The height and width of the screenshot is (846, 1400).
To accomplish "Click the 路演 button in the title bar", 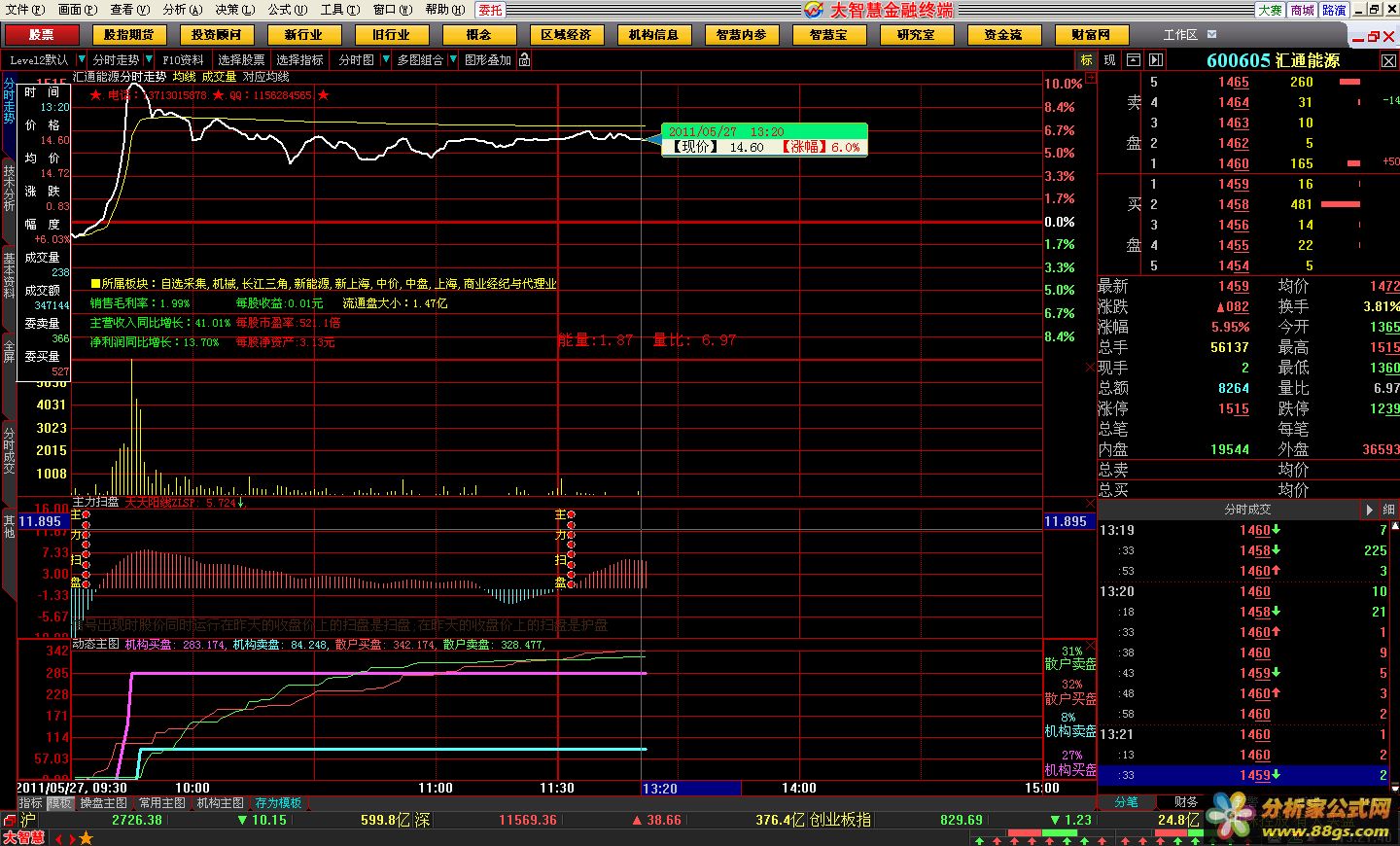I will coord(1334,10).
